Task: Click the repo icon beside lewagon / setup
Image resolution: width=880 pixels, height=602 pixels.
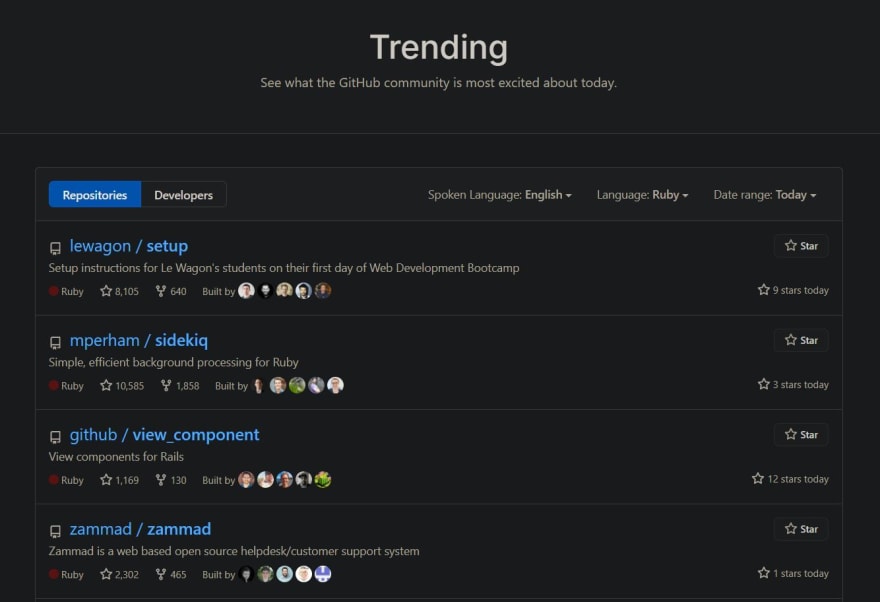Action: (x=55, y=248)
